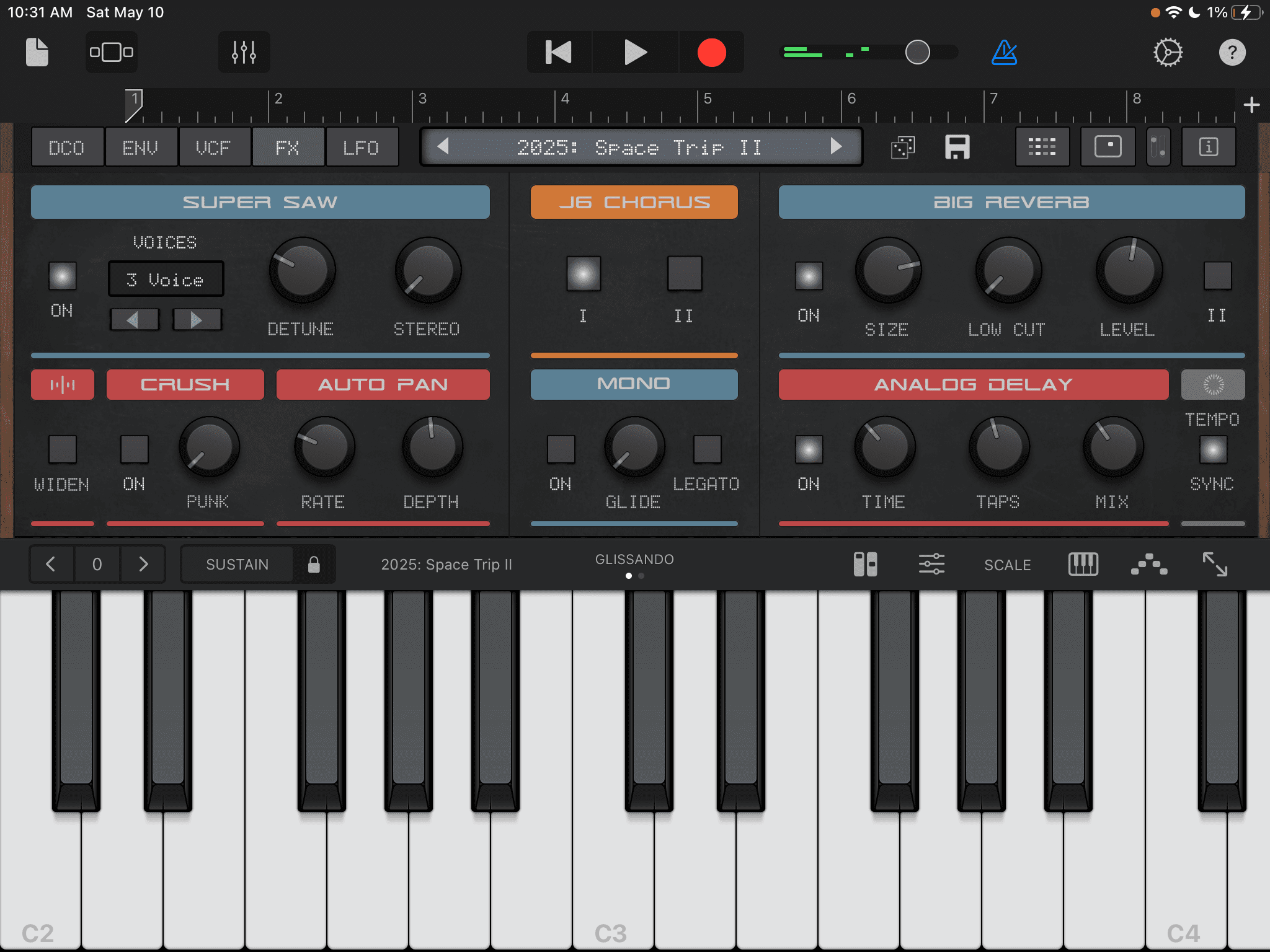Shift keyboard octave down
Screen dimensions: 1270x952
tap(51, 564)
